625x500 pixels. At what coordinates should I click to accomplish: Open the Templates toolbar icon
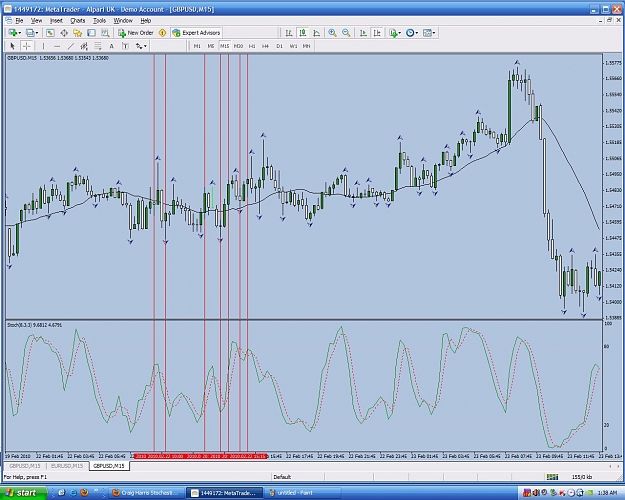click(x=427, y=33)
